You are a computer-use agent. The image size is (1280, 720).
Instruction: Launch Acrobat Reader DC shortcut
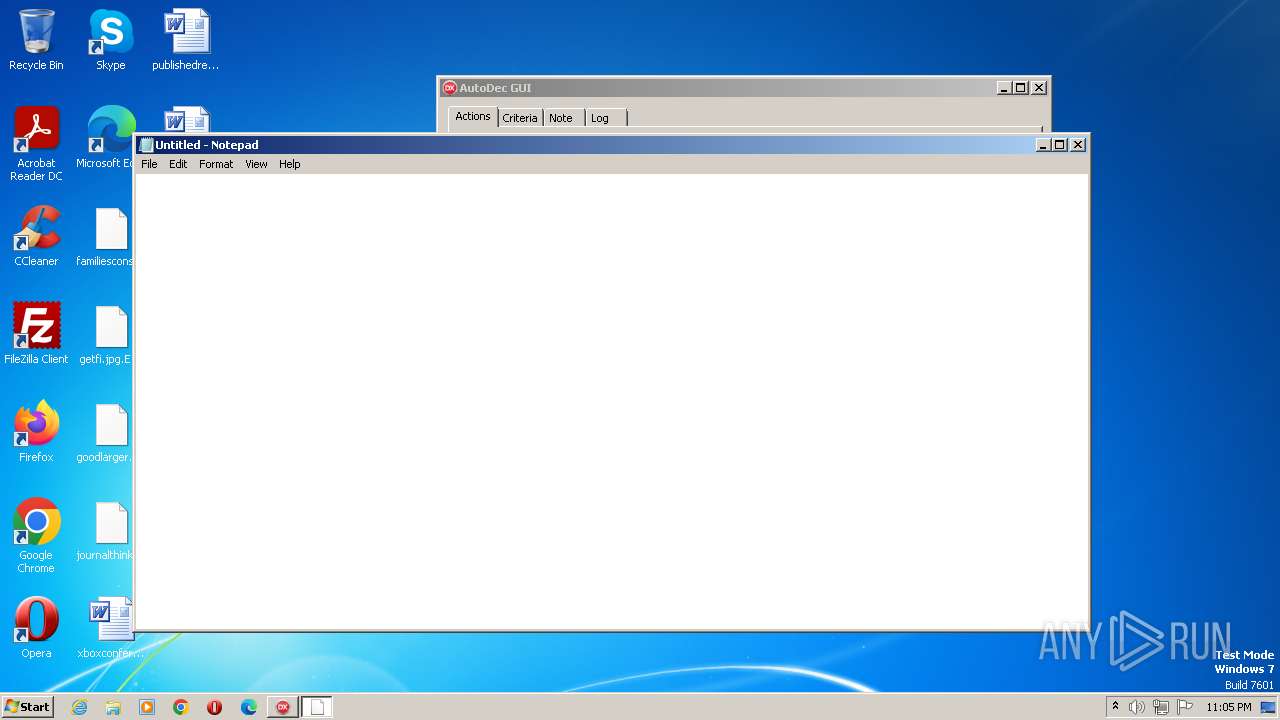click(x=36, y=144)
